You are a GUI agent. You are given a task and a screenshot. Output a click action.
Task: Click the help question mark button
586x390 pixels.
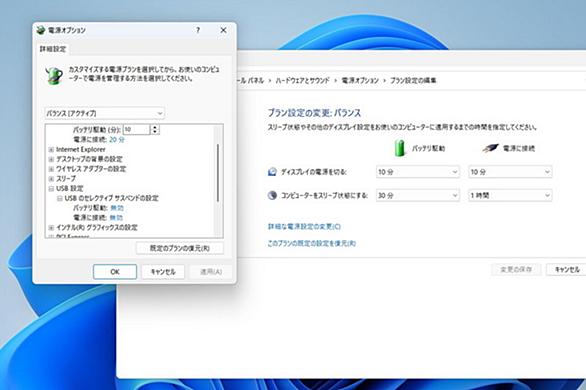coord(198,30)
